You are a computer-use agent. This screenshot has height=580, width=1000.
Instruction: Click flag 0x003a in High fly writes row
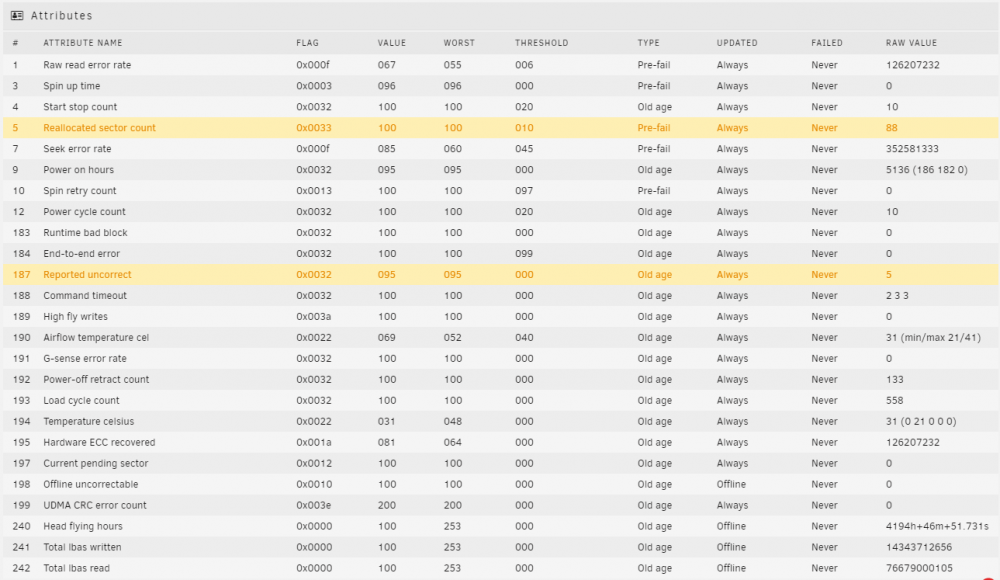314,316
